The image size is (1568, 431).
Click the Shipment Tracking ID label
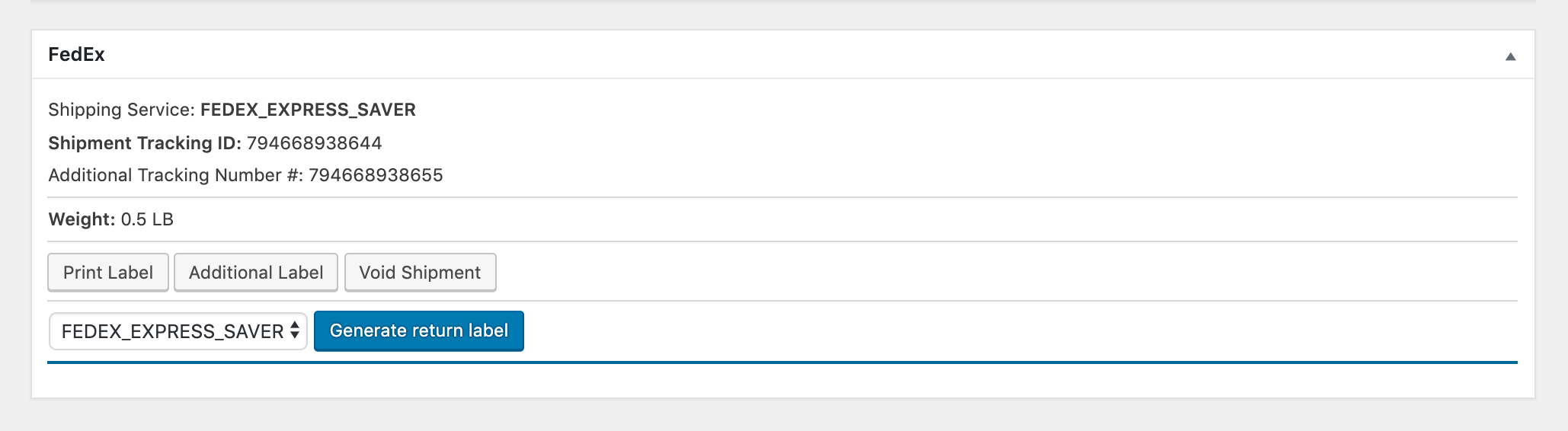(145, 143)
